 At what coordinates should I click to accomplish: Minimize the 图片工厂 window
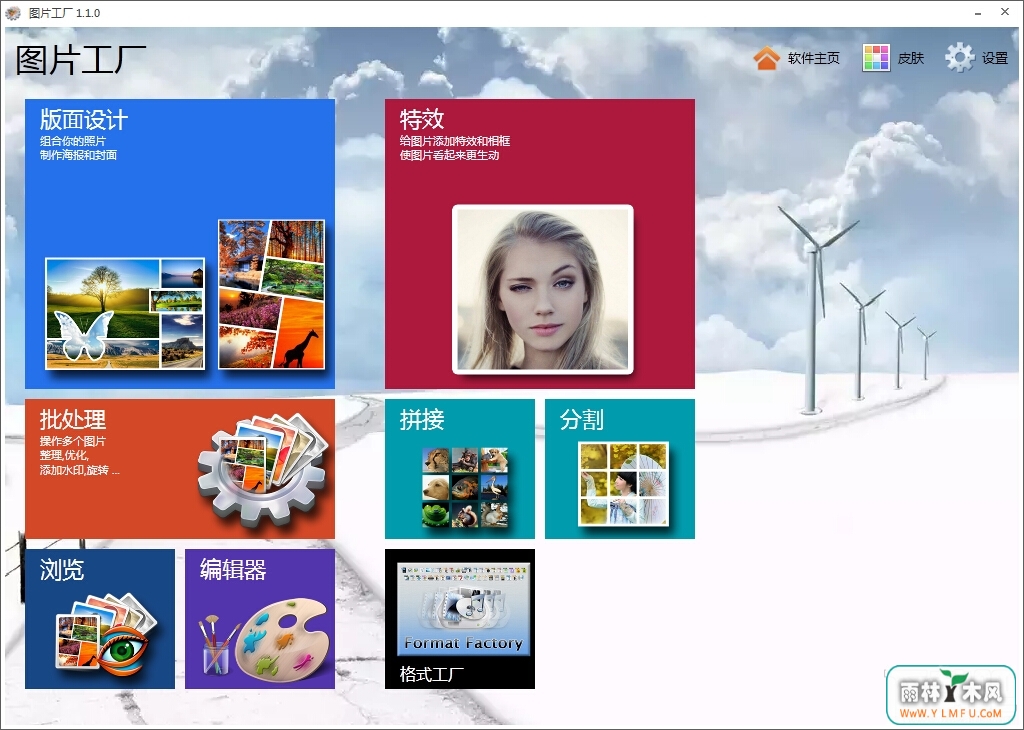[x=978, y=13]
